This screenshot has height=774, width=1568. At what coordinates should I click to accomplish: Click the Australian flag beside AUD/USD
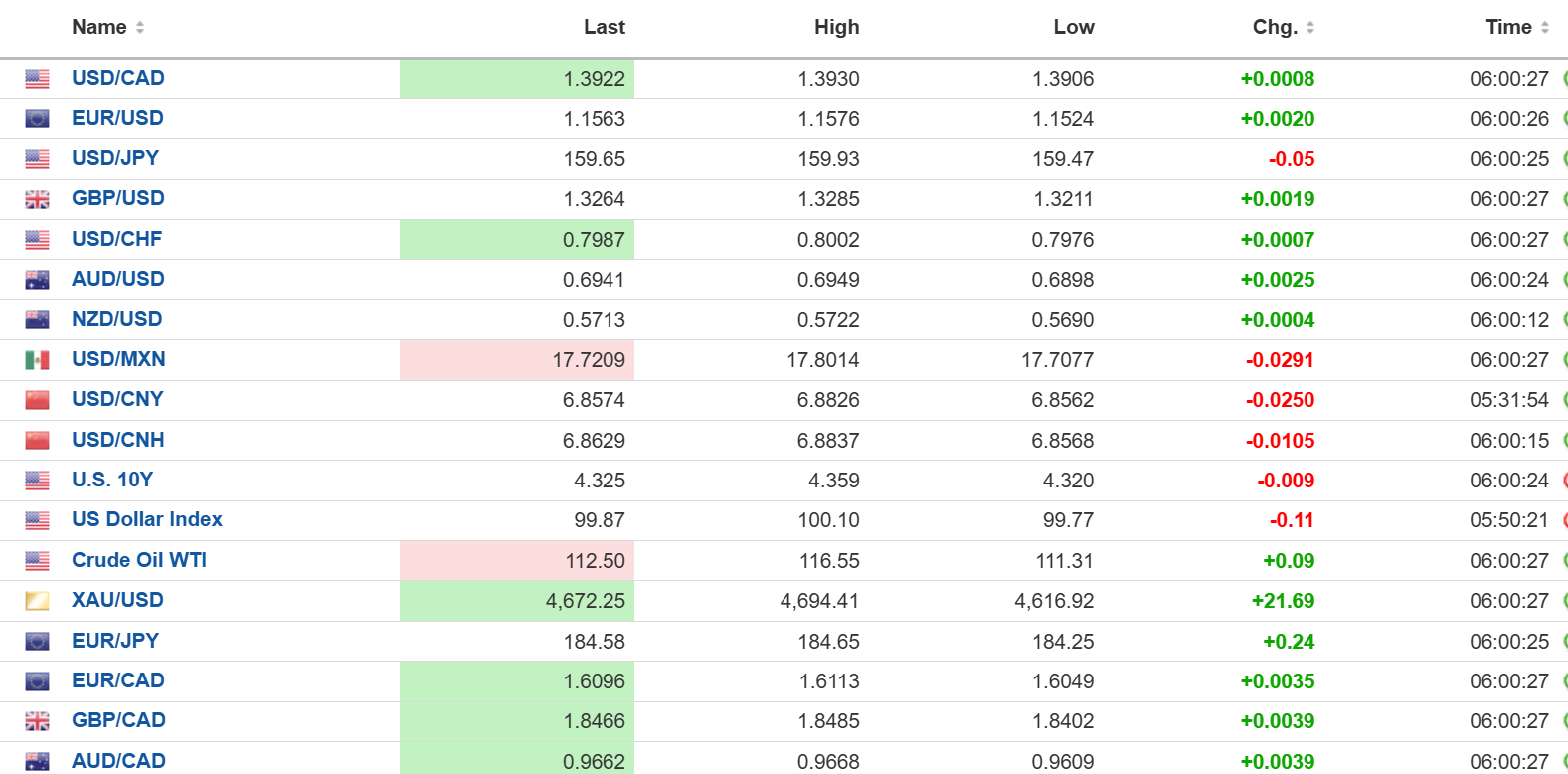[37, 281]
